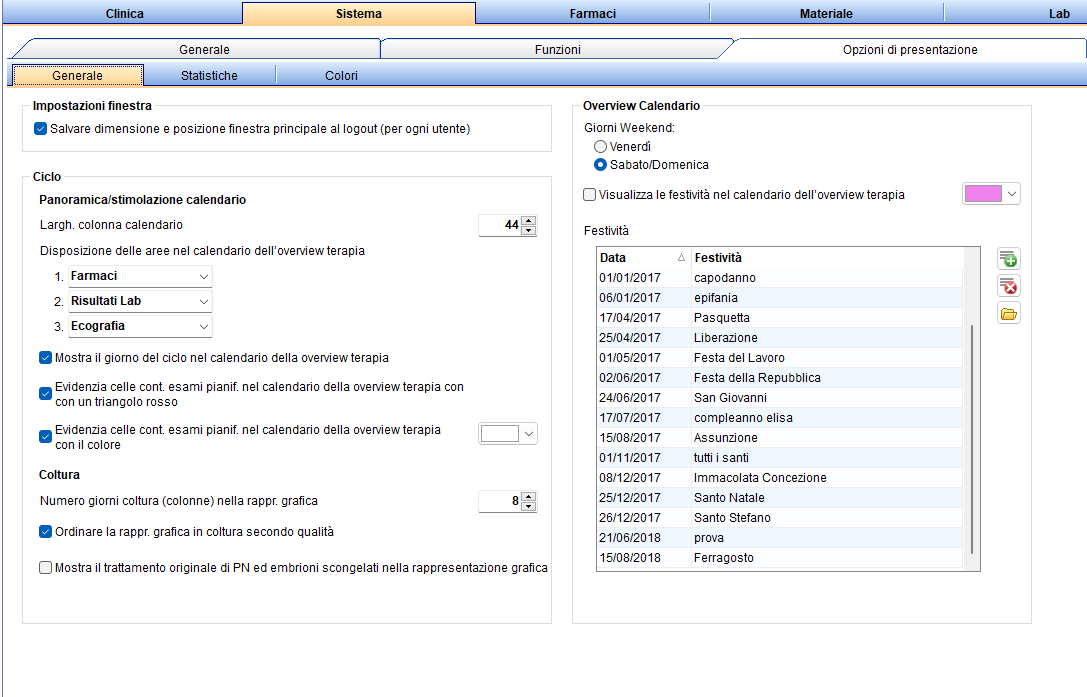Screen dimensions: 1087x697
Task: Open the white highlight color dropdown arrow
Action: coord(529,433)
